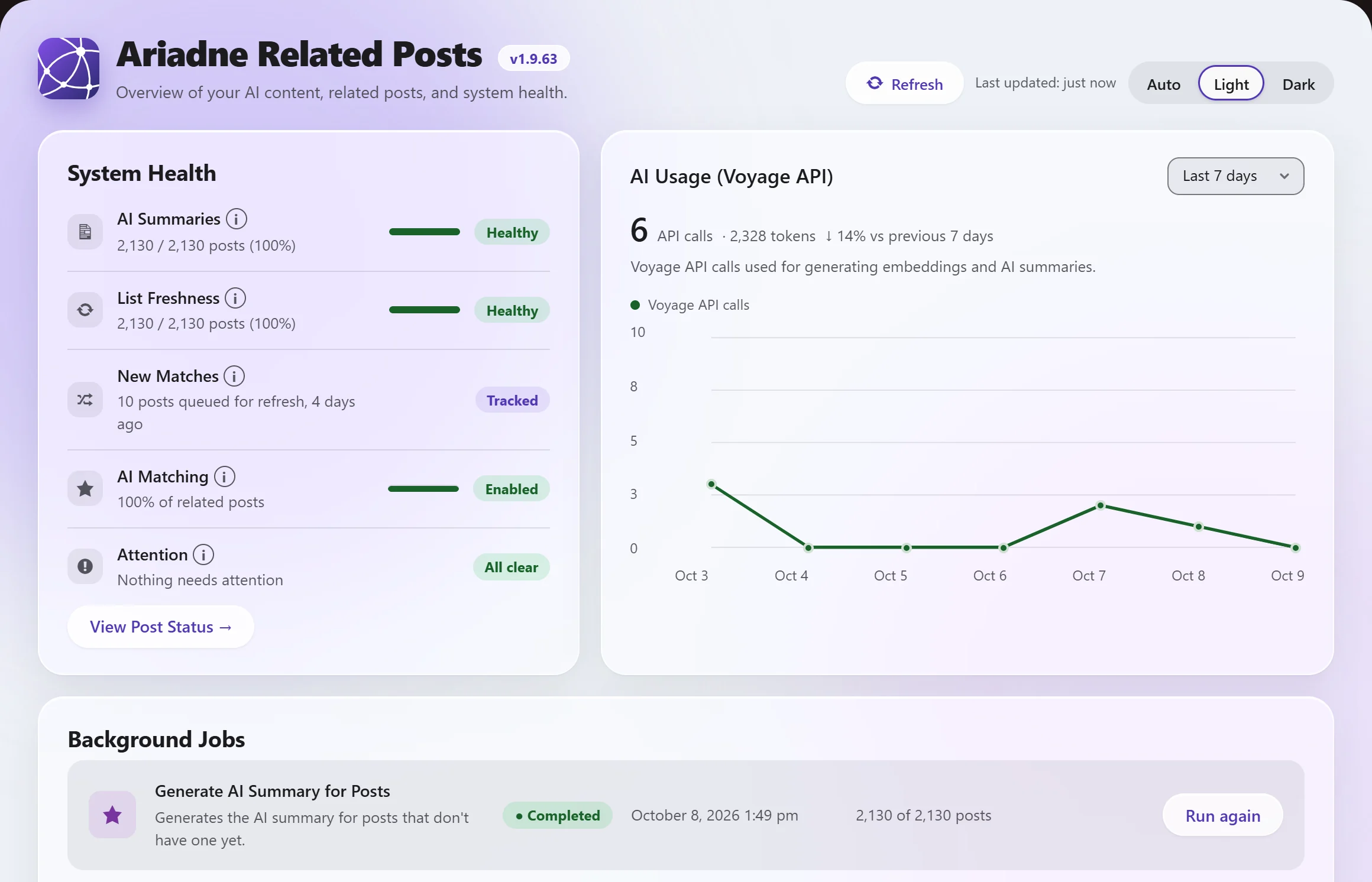This screenshot has width=1372, height=882.
Task: Click the AI Summaries progress bar
Action: pyautogui.click(x=425, y=232)
